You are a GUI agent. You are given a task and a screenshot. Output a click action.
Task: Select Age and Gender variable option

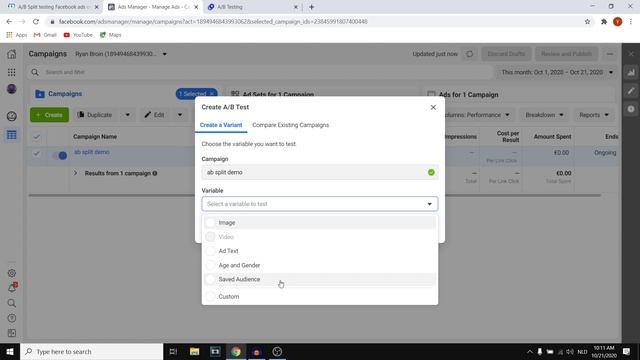coord(320,265)
